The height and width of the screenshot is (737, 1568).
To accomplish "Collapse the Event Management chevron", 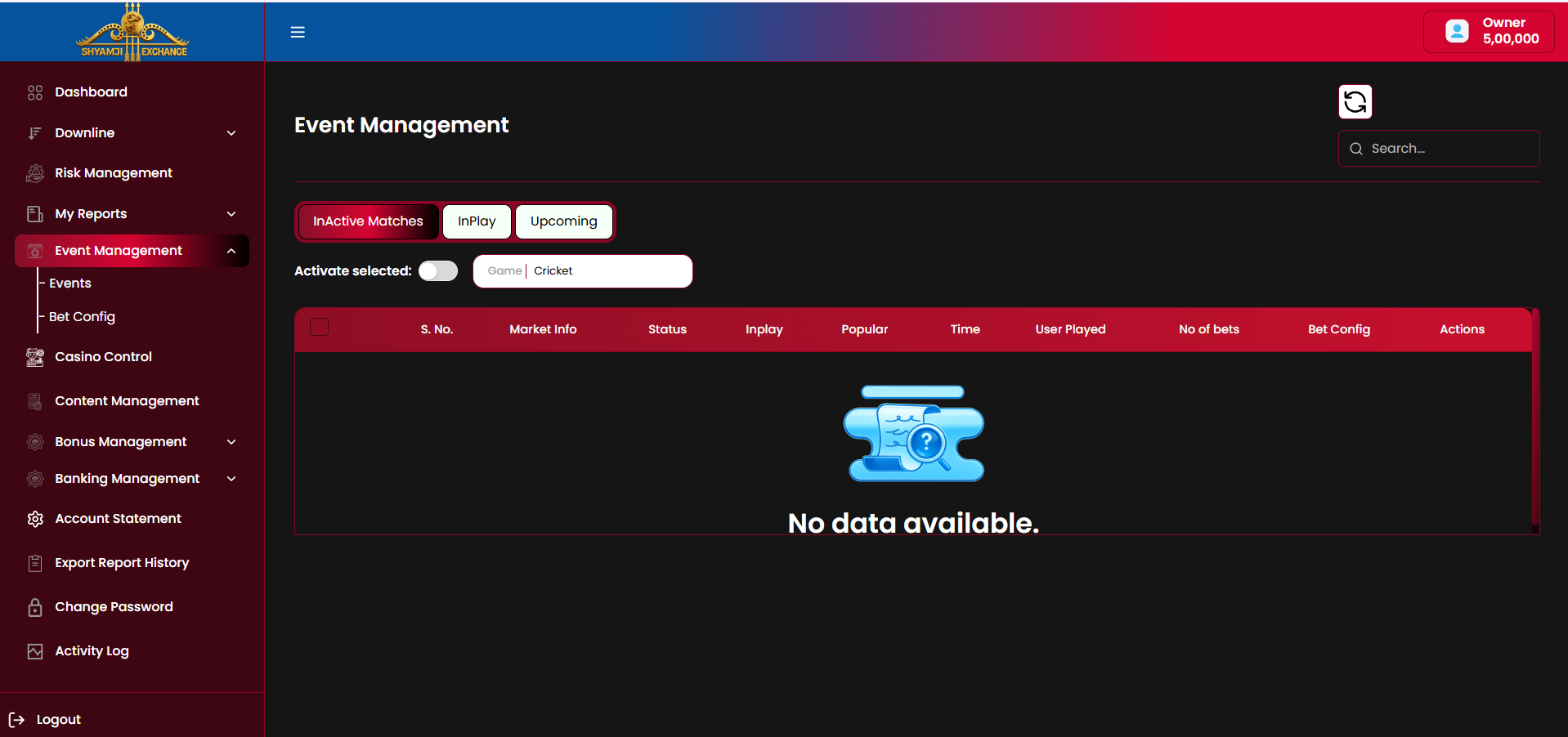I will coord(231,251).
